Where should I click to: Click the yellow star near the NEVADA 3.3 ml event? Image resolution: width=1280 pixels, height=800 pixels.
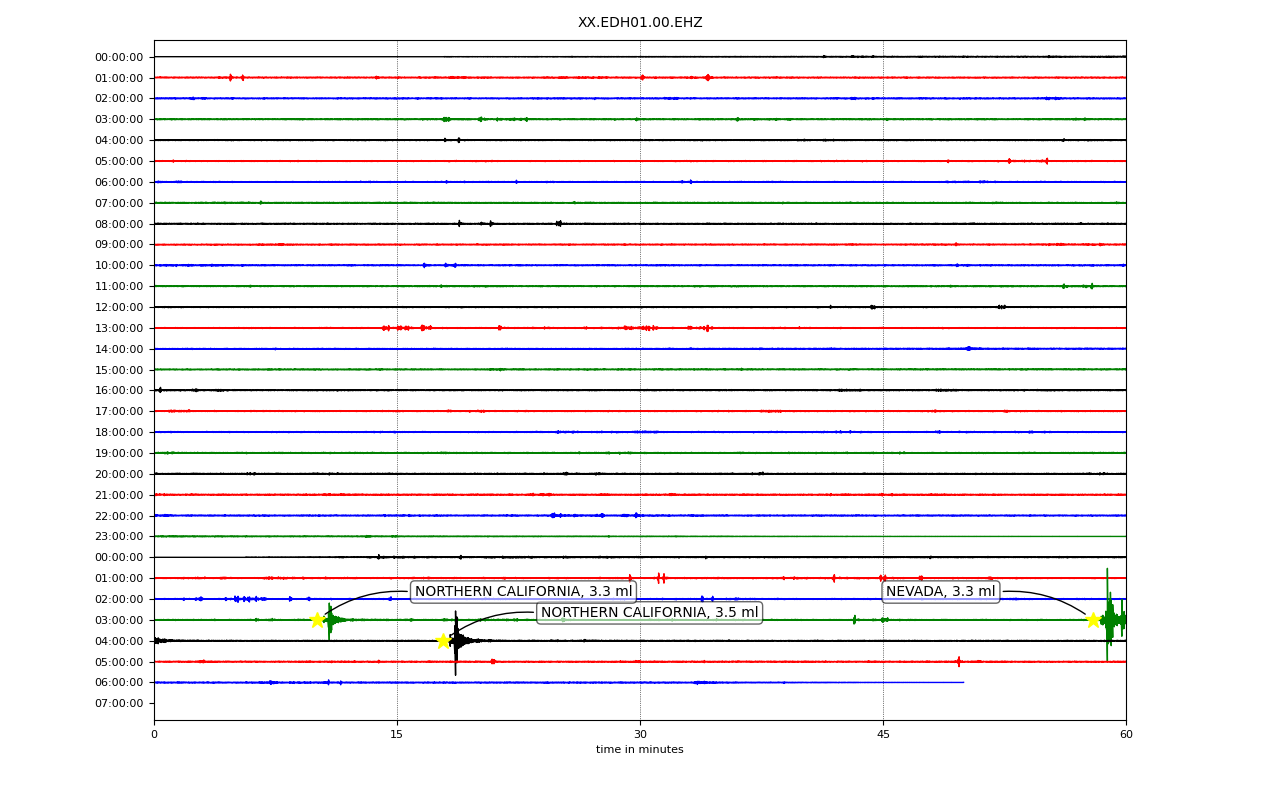(x=1093, y=620)
